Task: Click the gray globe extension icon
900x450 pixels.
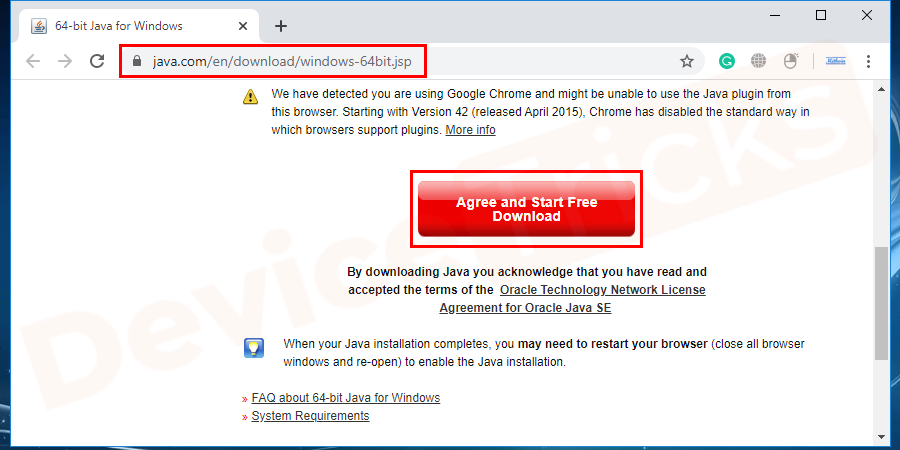Action: pyautogui.click(x=758, y=61)
